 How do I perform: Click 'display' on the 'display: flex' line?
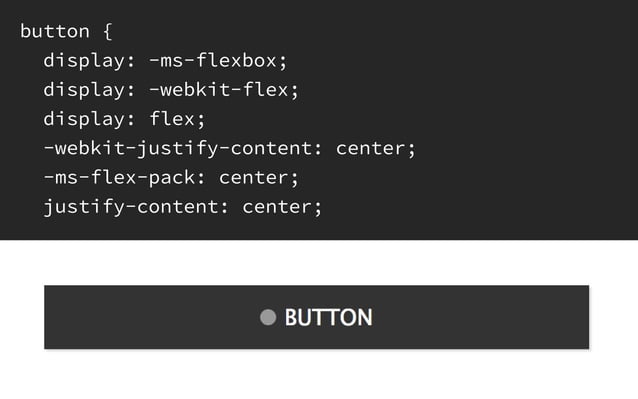coord(84,120)
